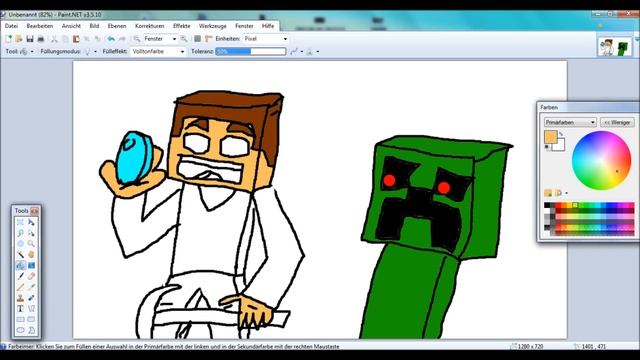Click the zoom out magnifier icon
The height and width of the screenshot is (360, 640).
coord(137,39)
